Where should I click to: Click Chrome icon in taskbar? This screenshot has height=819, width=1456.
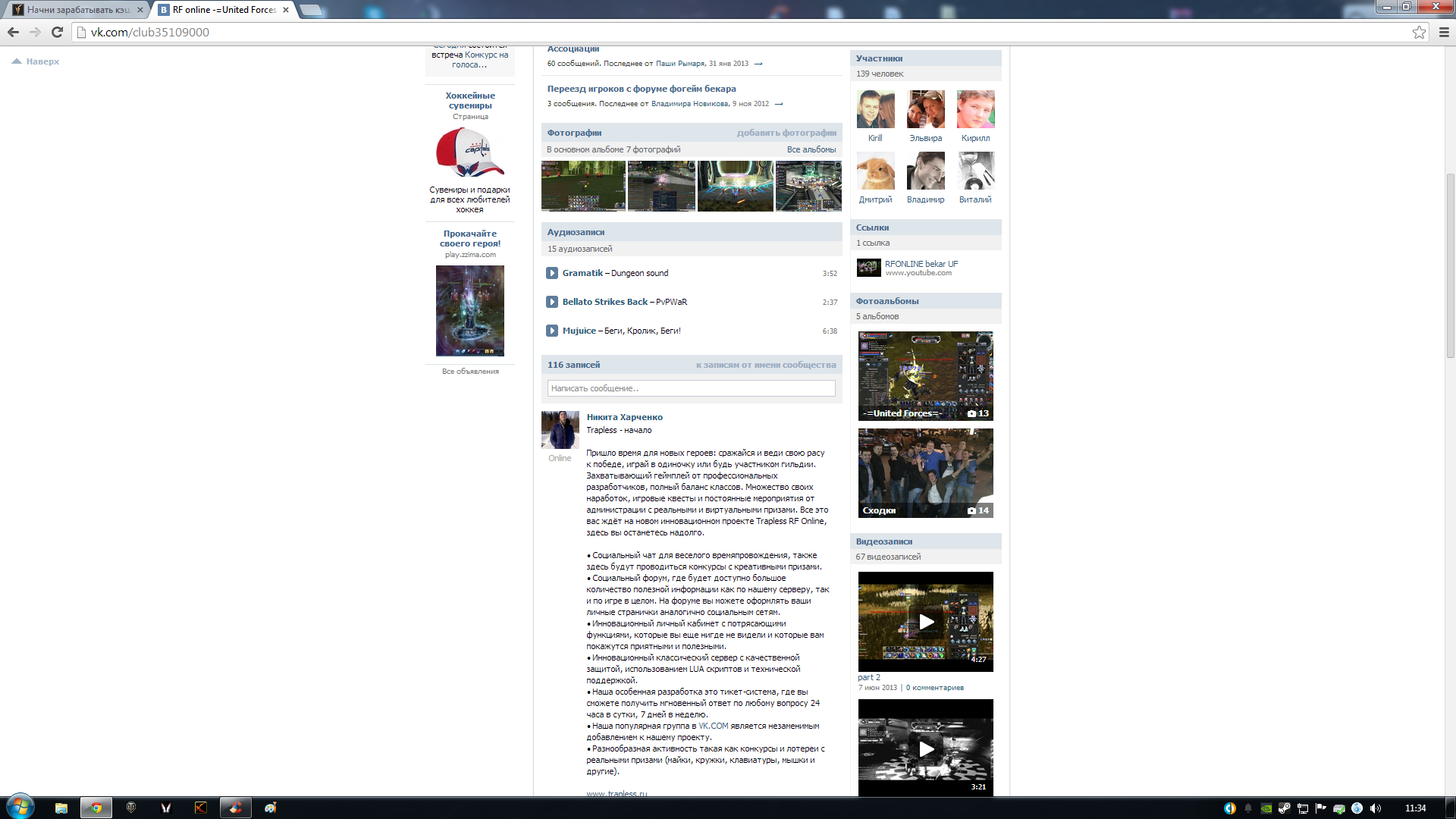tap(96, 808)
